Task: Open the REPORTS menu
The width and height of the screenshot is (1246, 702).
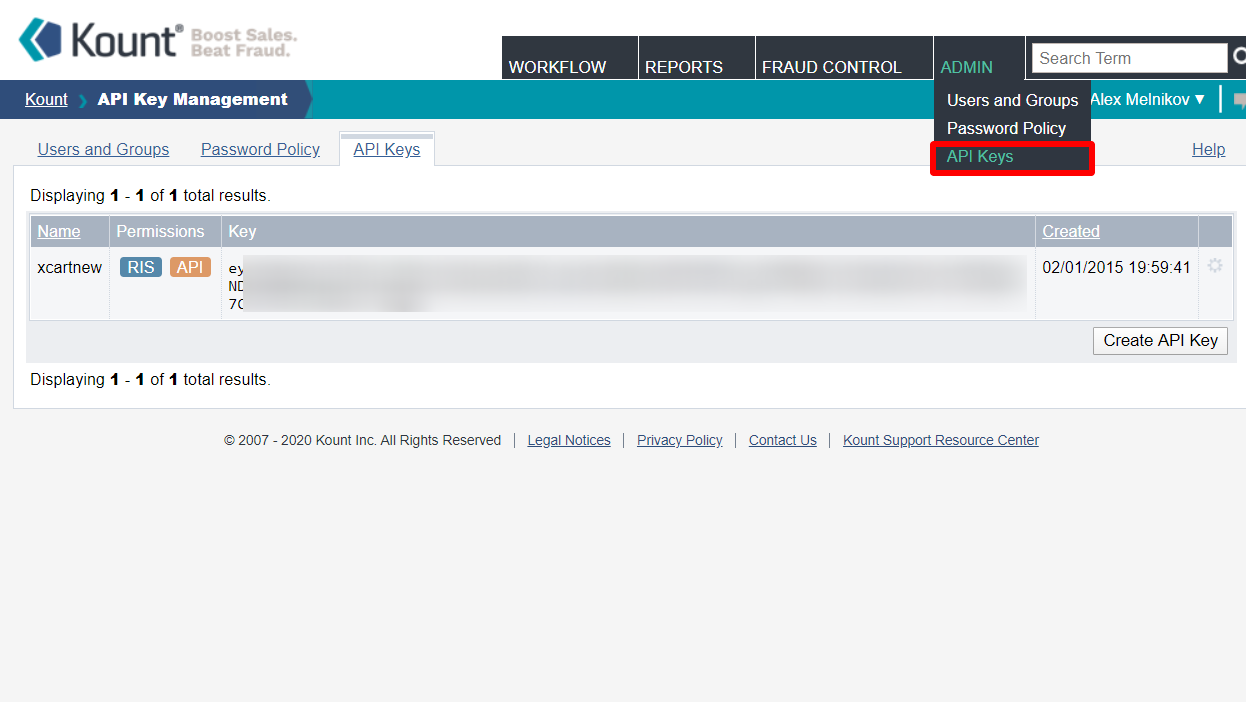Action: (x=696, y=58)
